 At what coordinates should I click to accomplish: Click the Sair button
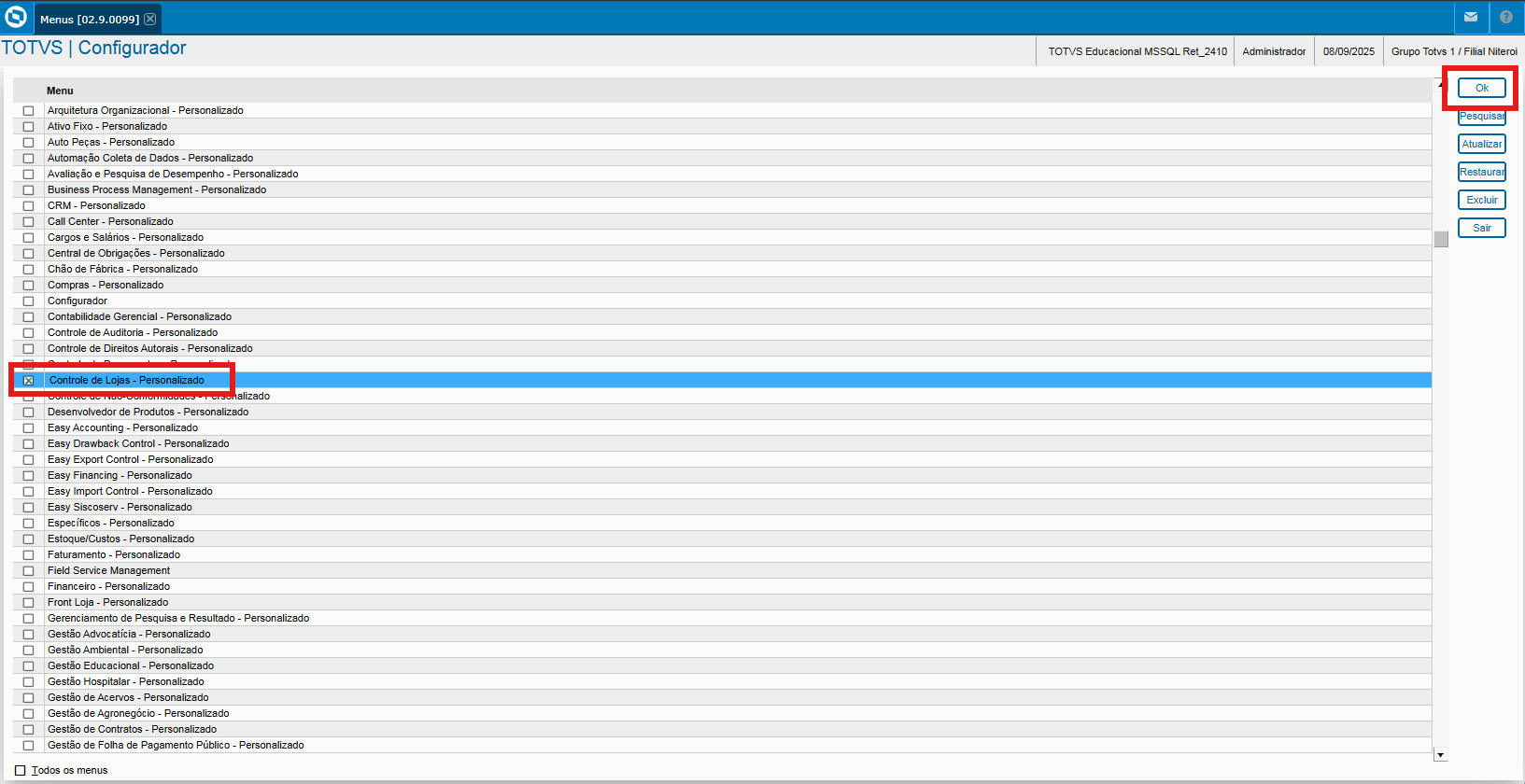point(1482,228)
